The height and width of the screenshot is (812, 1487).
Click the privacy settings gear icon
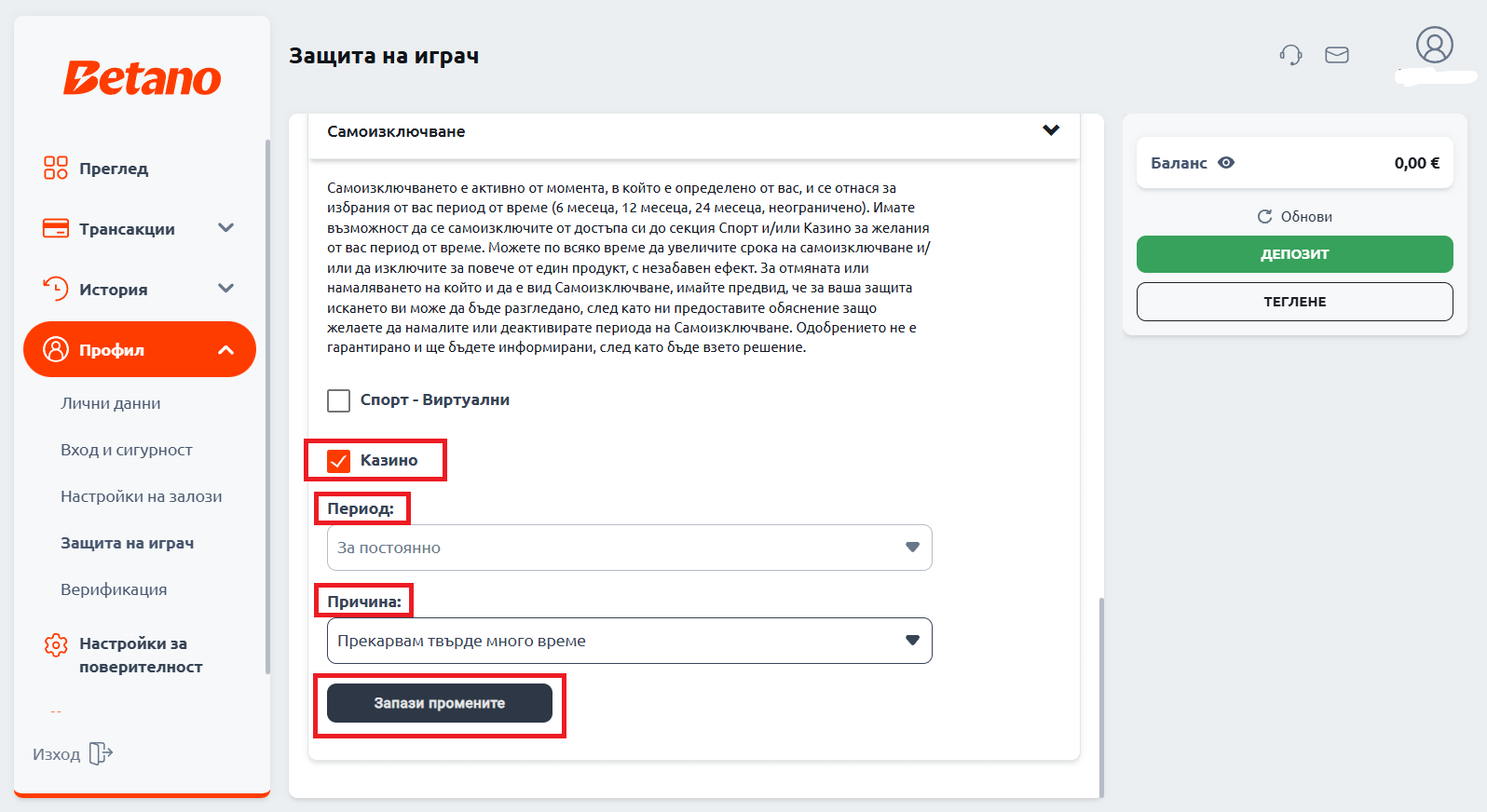pos(56,644)
